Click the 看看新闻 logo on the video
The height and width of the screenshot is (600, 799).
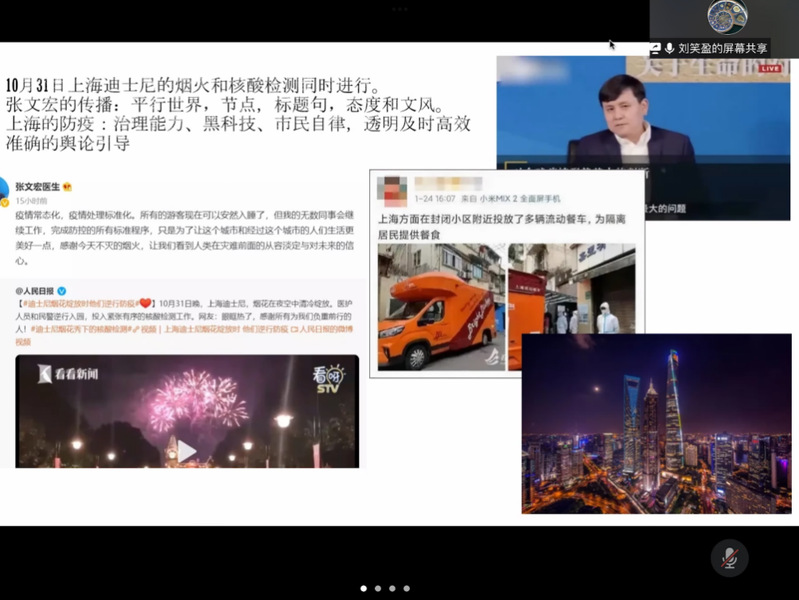tap(68, 374)
